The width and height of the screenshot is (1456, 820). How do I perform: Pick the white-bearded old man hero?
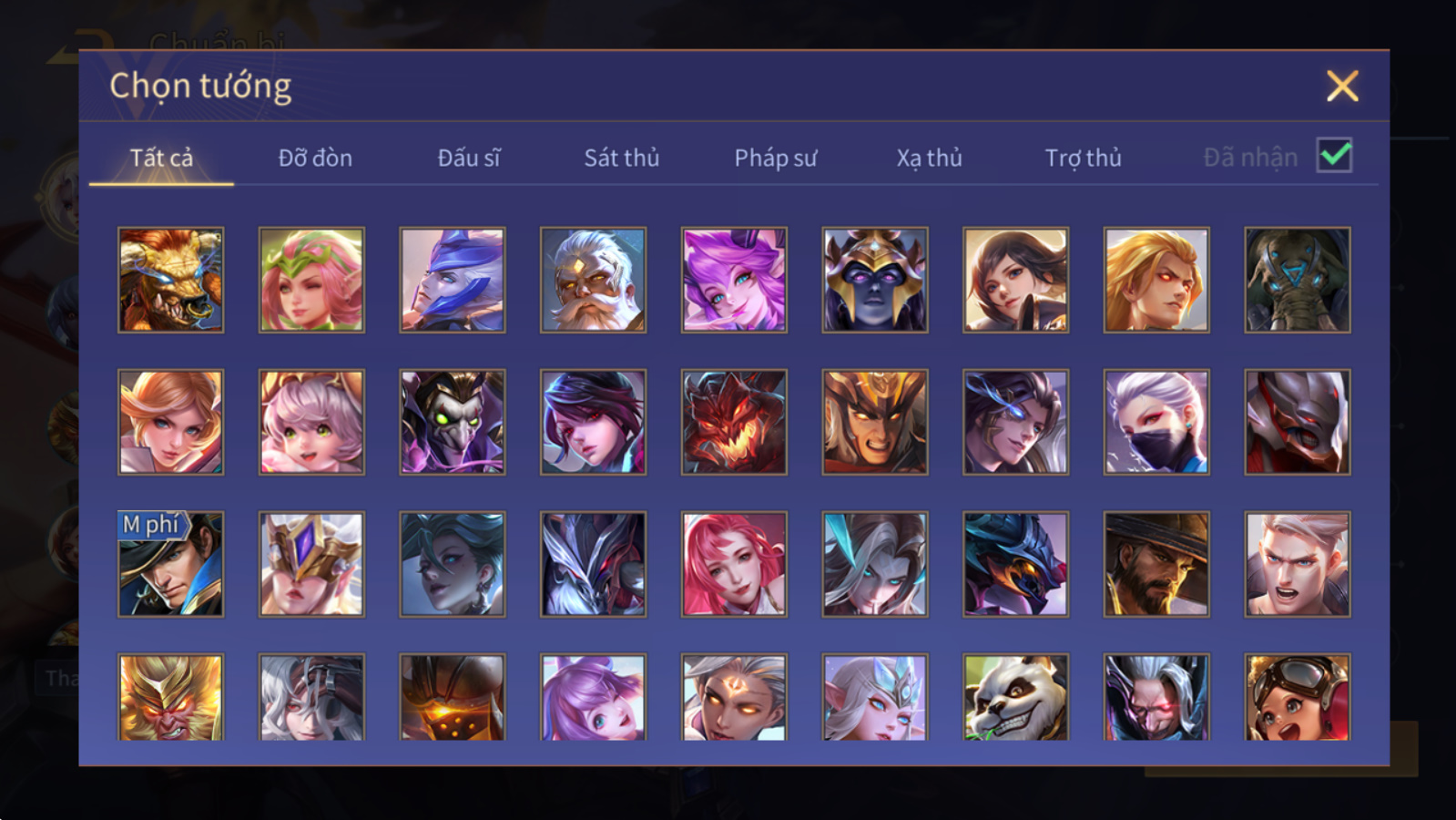click(x=593, y=280)
